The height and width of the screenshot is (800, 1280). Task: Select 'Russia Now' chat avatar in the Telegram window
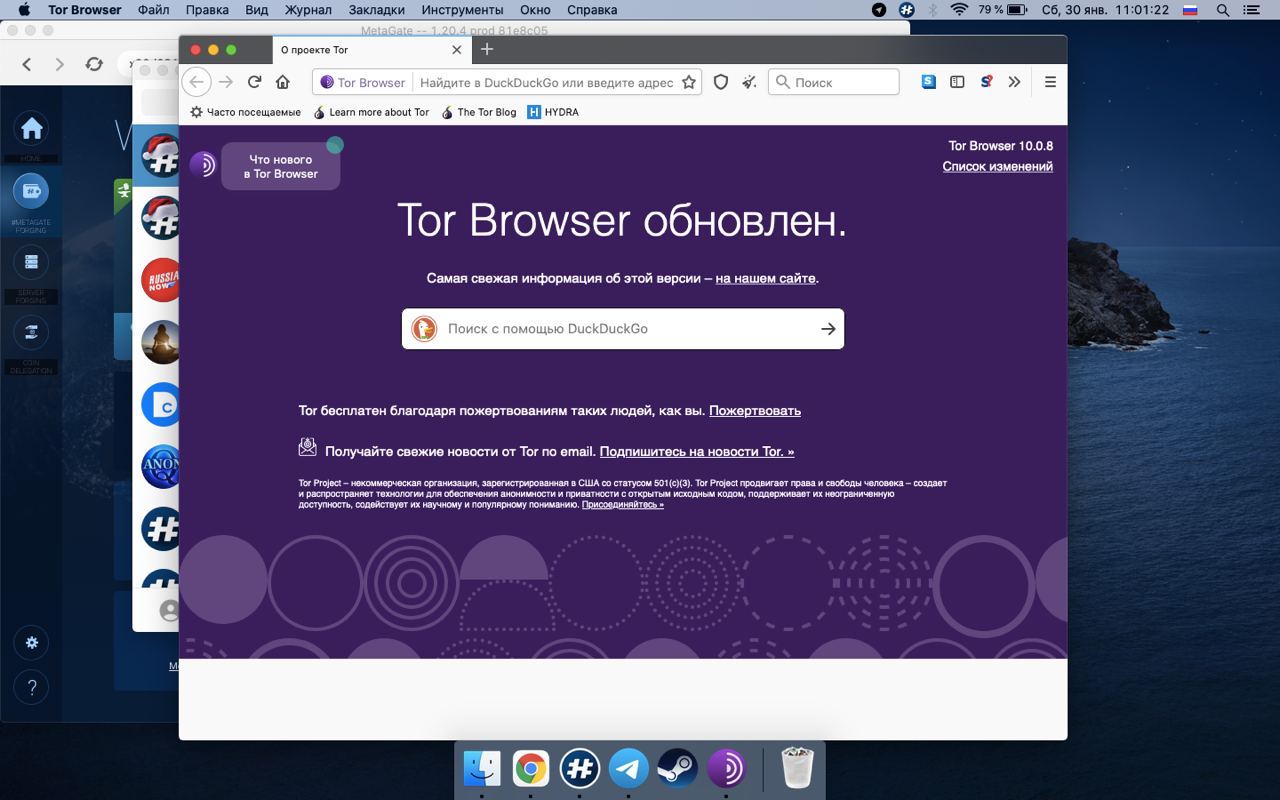pyautogui.click(x=161, y=280)
